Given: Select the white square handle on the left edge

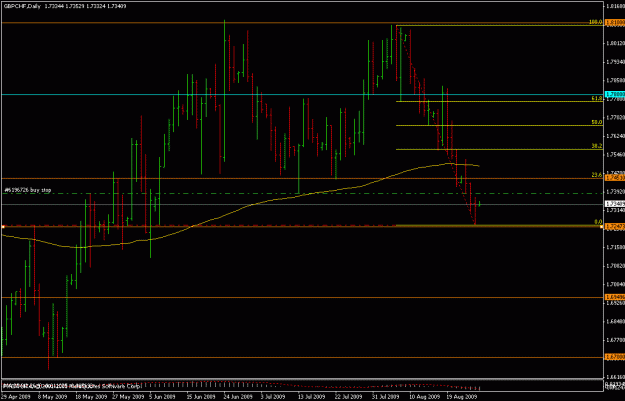Looking at the screenshot, I should click(3, 226).
